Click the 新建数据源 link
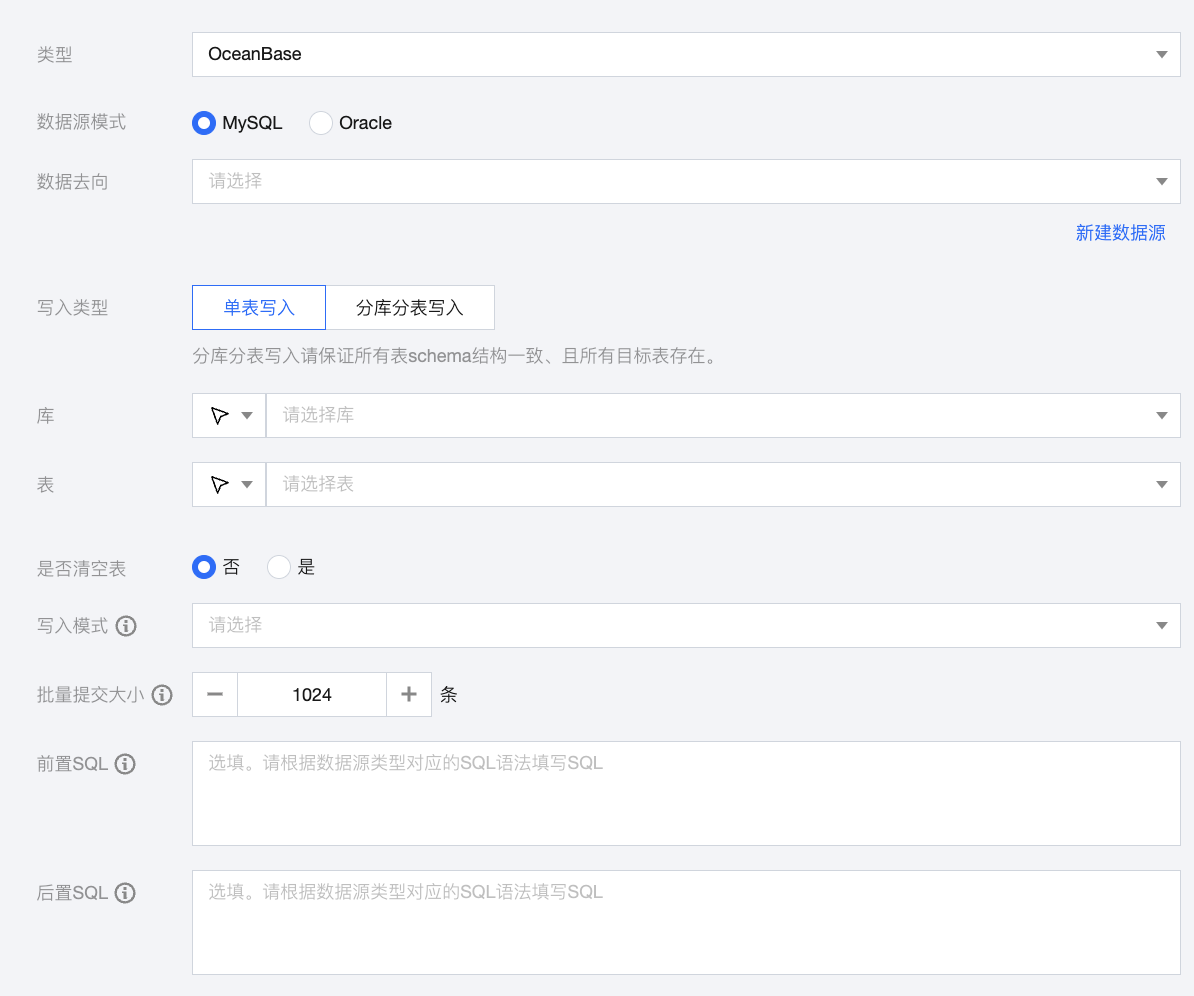The width and height of the screenshot is (1194, 996). (1120, 233)
